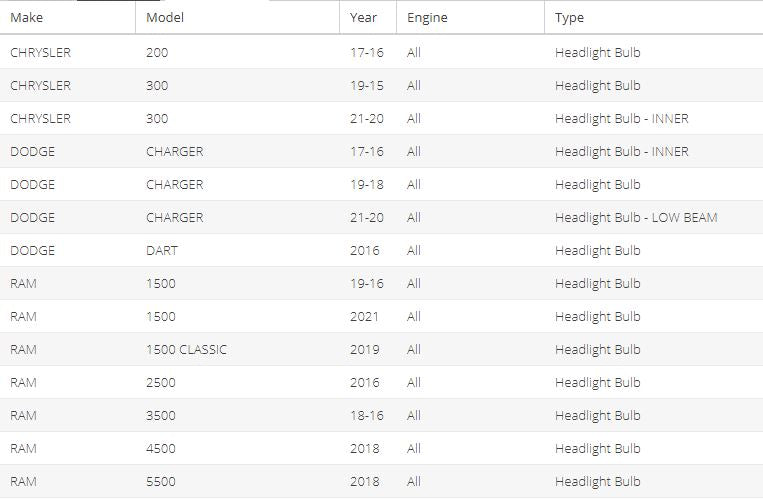Click RAM 1500 row with years 19-16
The image size is (763, 500).
[x=382, y=283]
